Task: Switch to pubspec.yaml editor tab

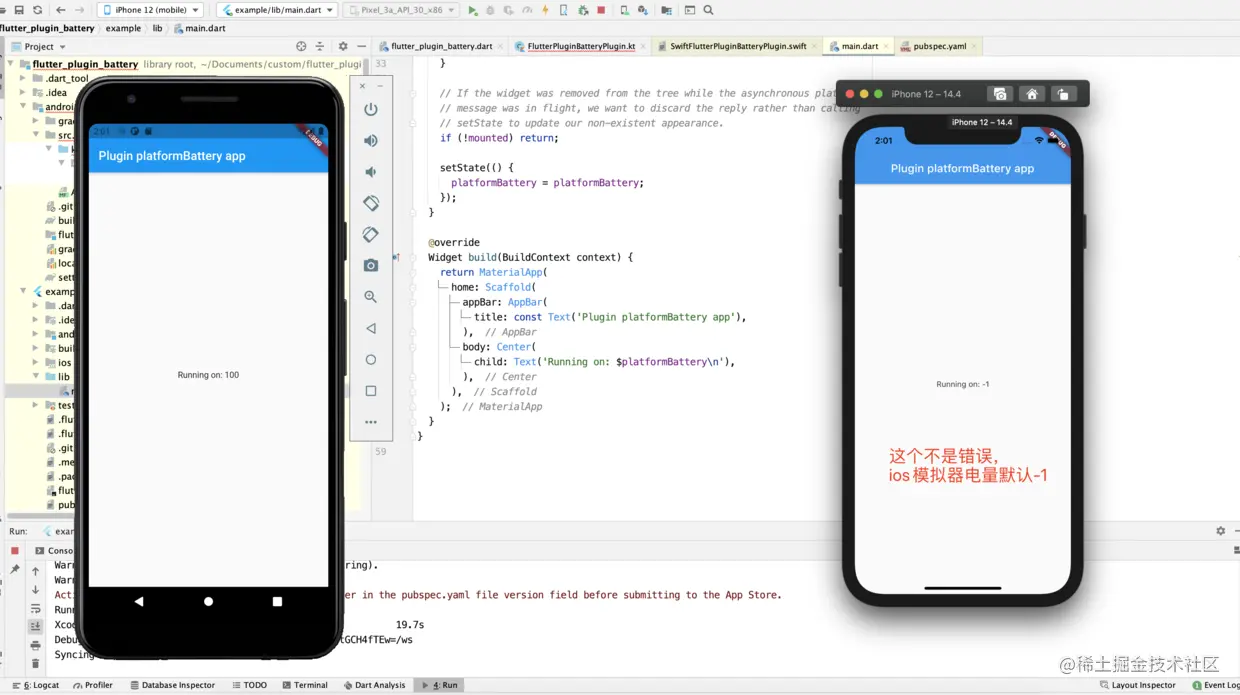Action: (939, 46)
